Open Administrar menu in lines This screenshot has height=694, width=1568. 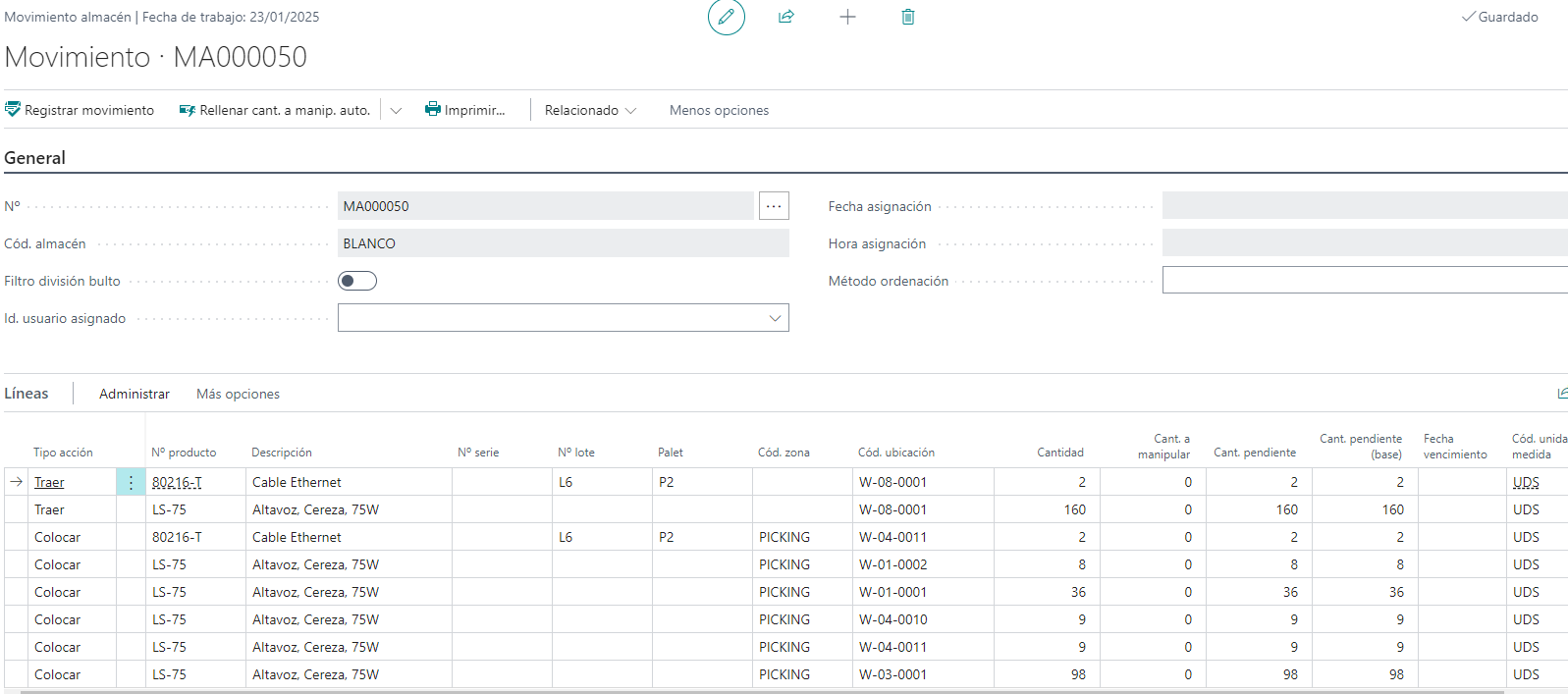tap(135, 394)
